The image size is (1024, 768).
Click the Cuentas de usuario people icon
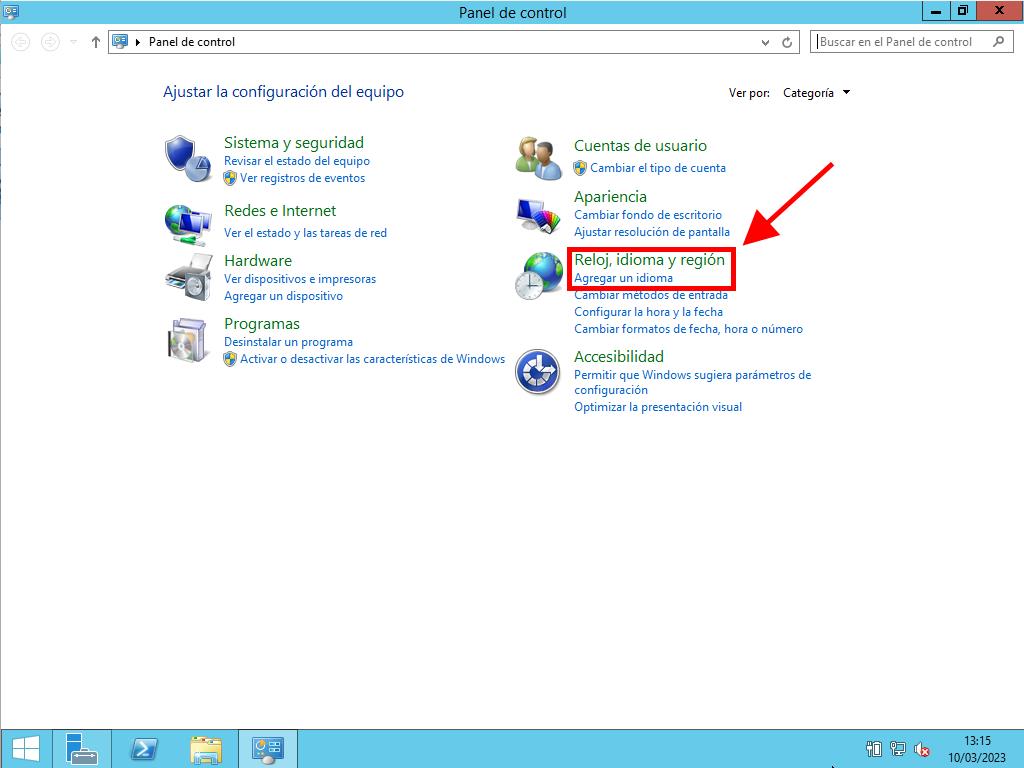[538, 157]
